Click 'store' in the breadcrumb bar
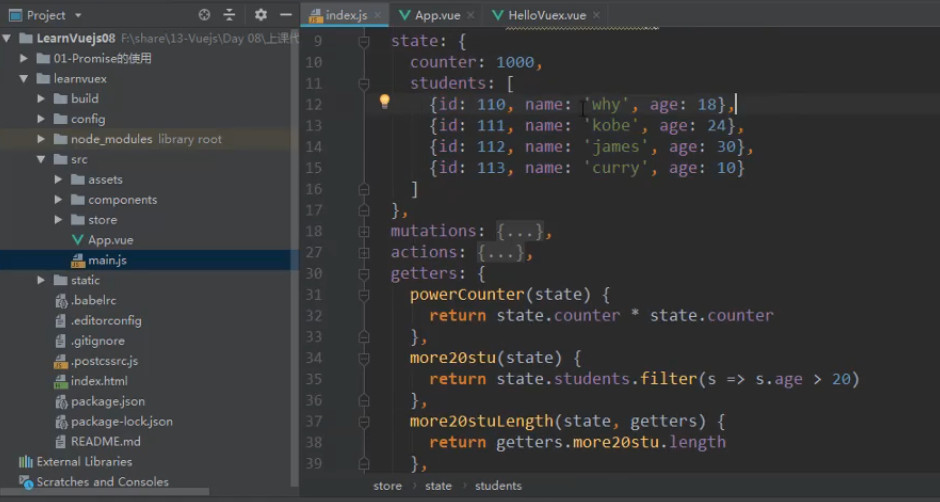 click(387, 486)
